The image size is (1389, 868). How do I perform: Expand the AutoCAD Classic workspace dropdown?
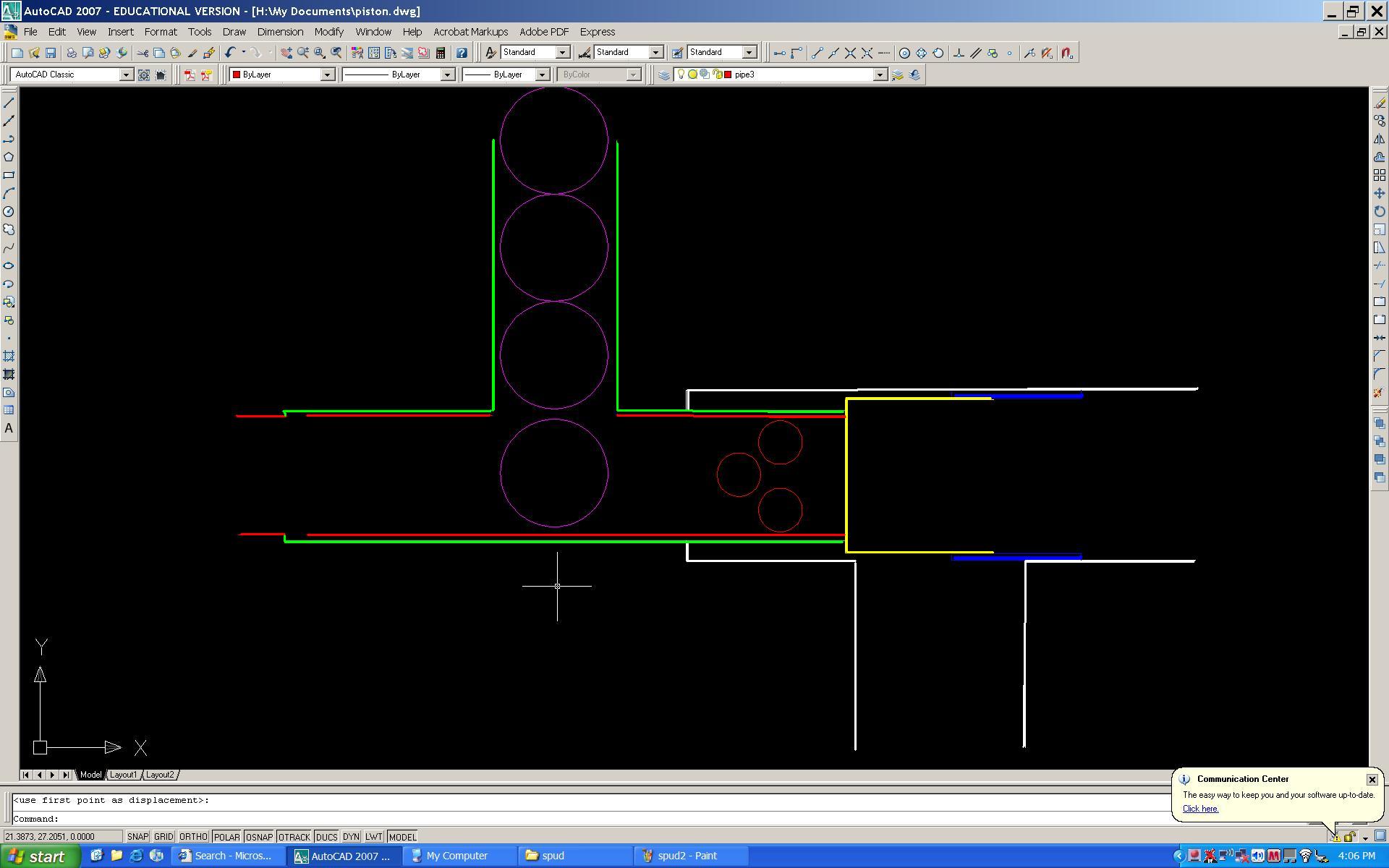(x=126, y=75)
